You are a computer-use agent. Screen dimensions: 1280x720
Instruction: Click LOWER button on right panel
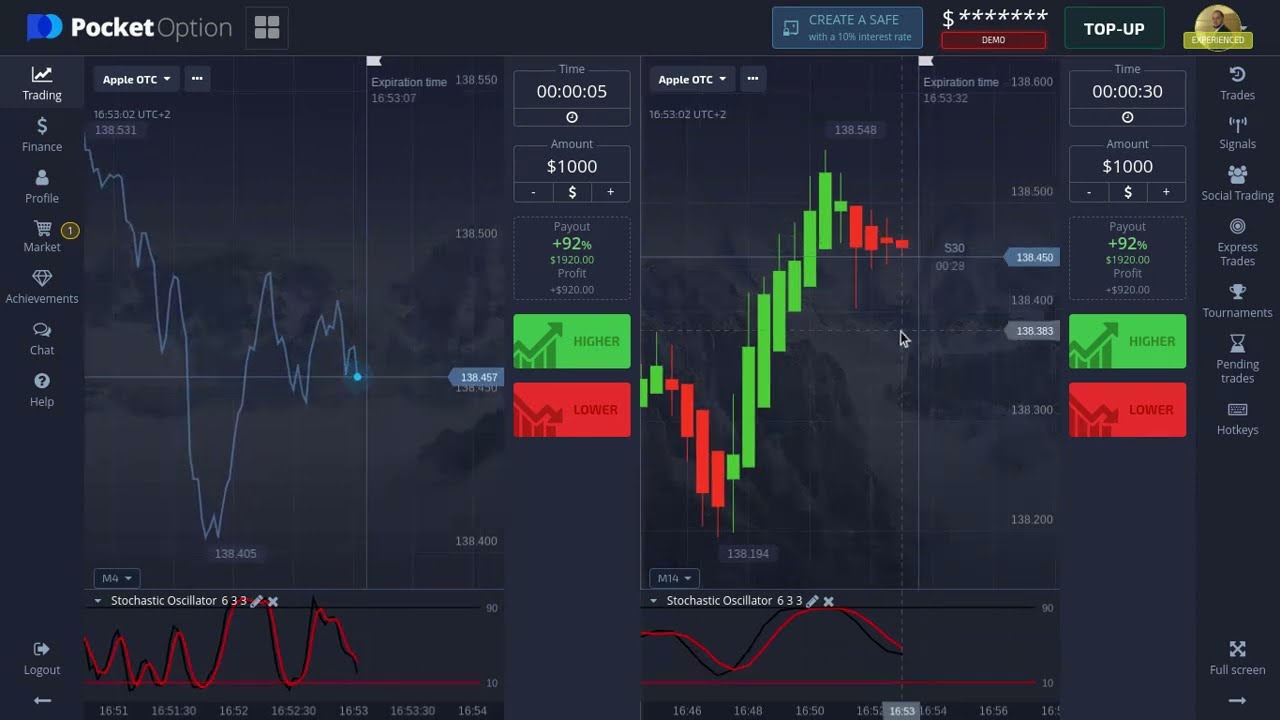click(x=1127, y=410)
